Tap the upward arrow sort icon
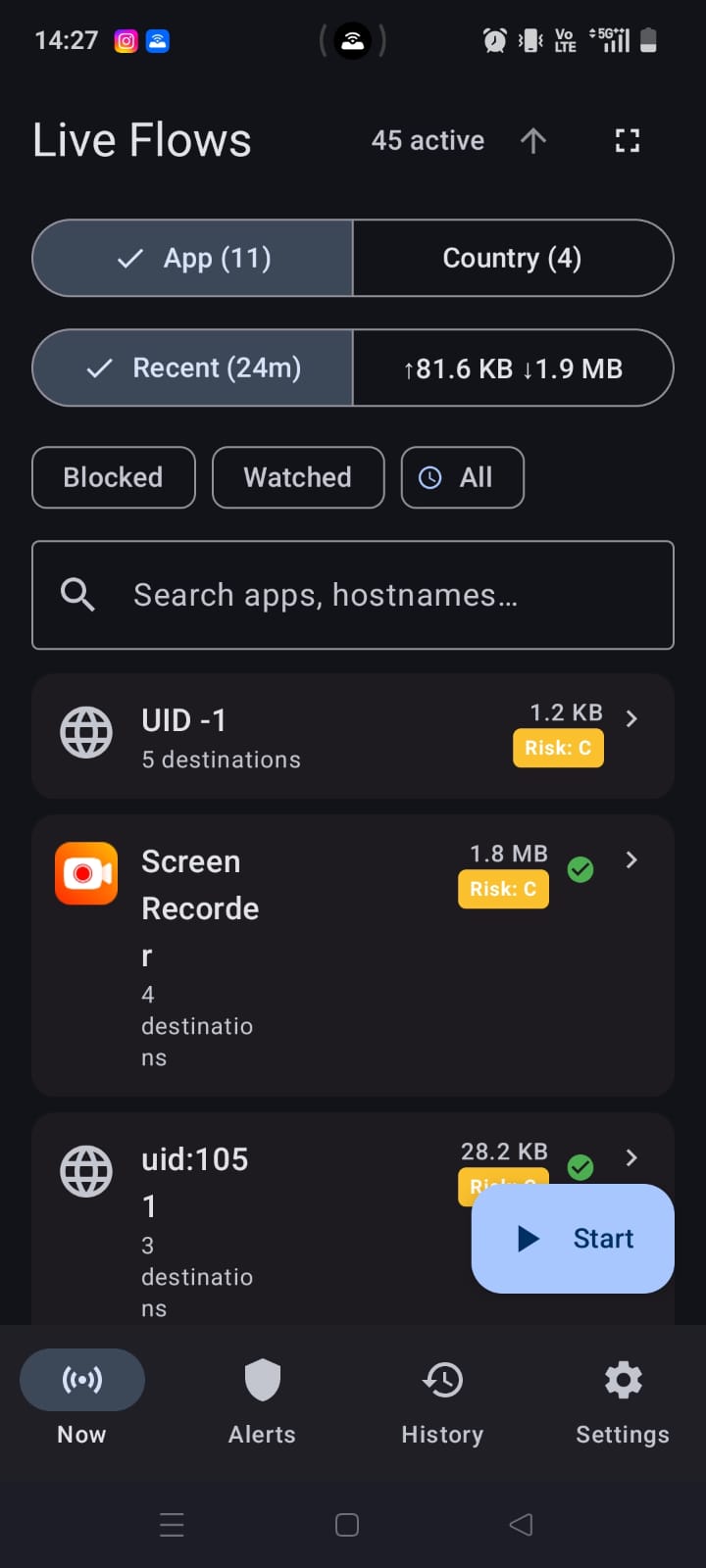The image size is (706, 1568). click(532, 141)
